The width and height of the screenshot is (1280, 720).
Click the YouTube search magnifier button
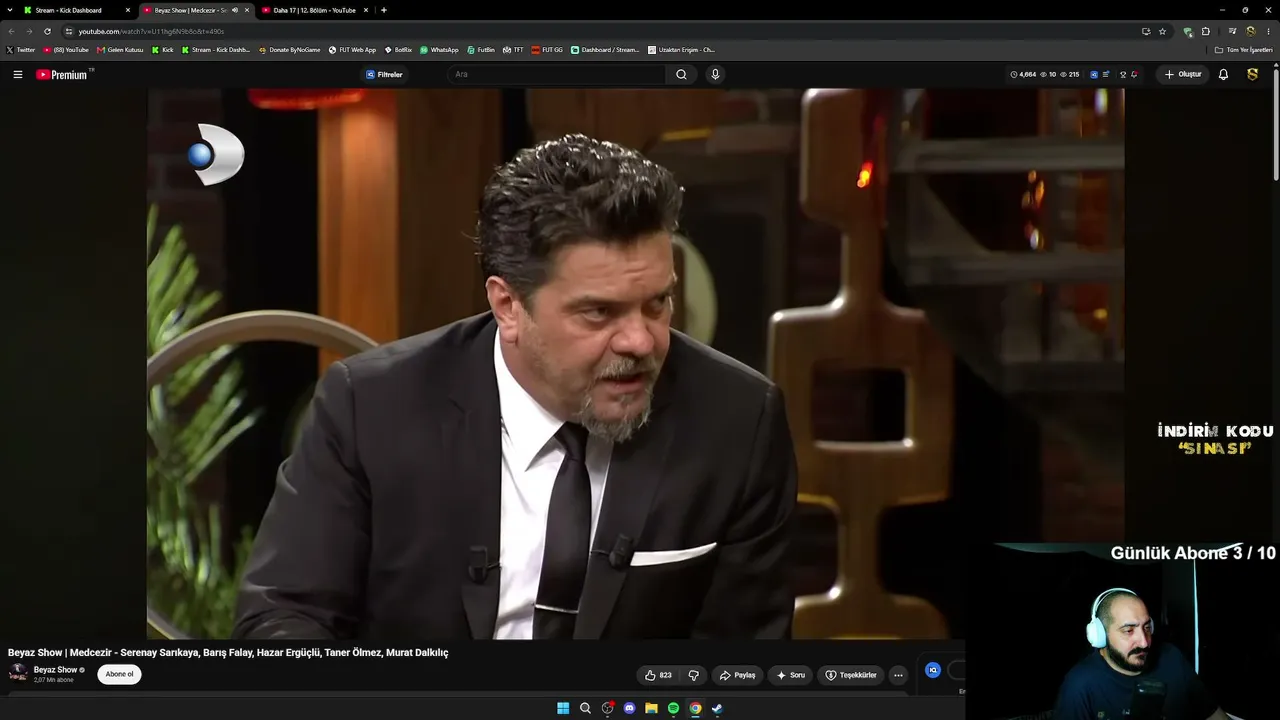click(x=681, y=74)
